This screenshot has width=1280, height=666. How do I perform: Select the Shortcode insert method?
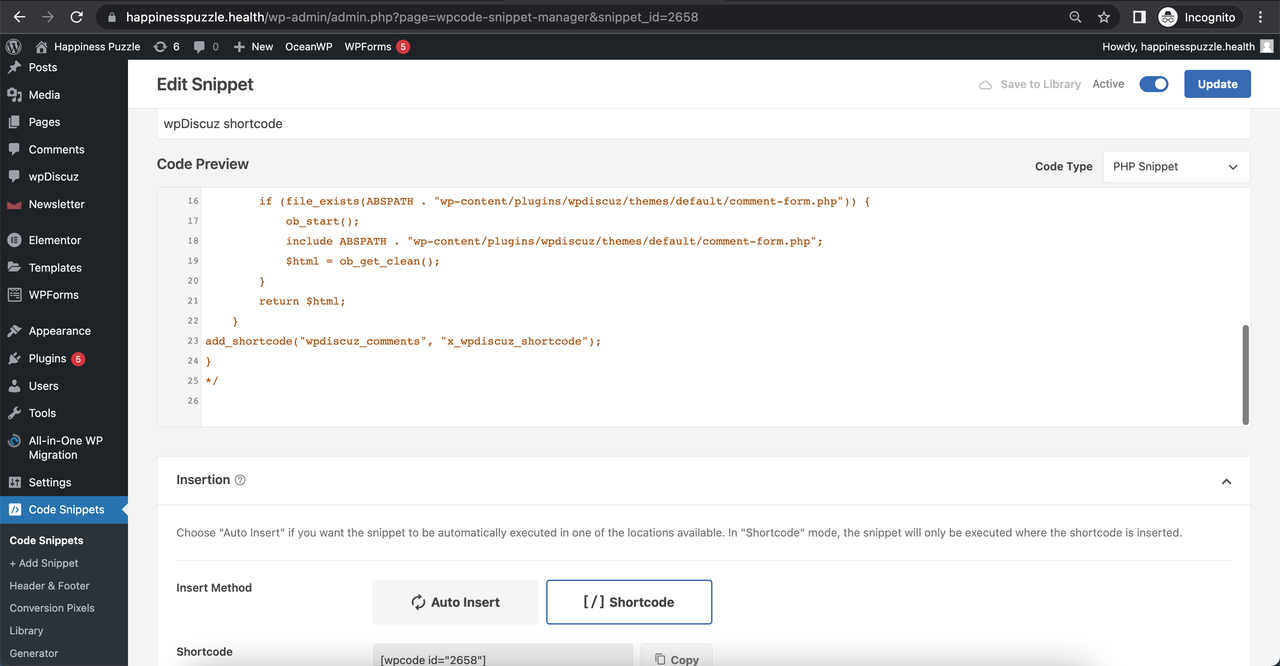click(629, 602)
